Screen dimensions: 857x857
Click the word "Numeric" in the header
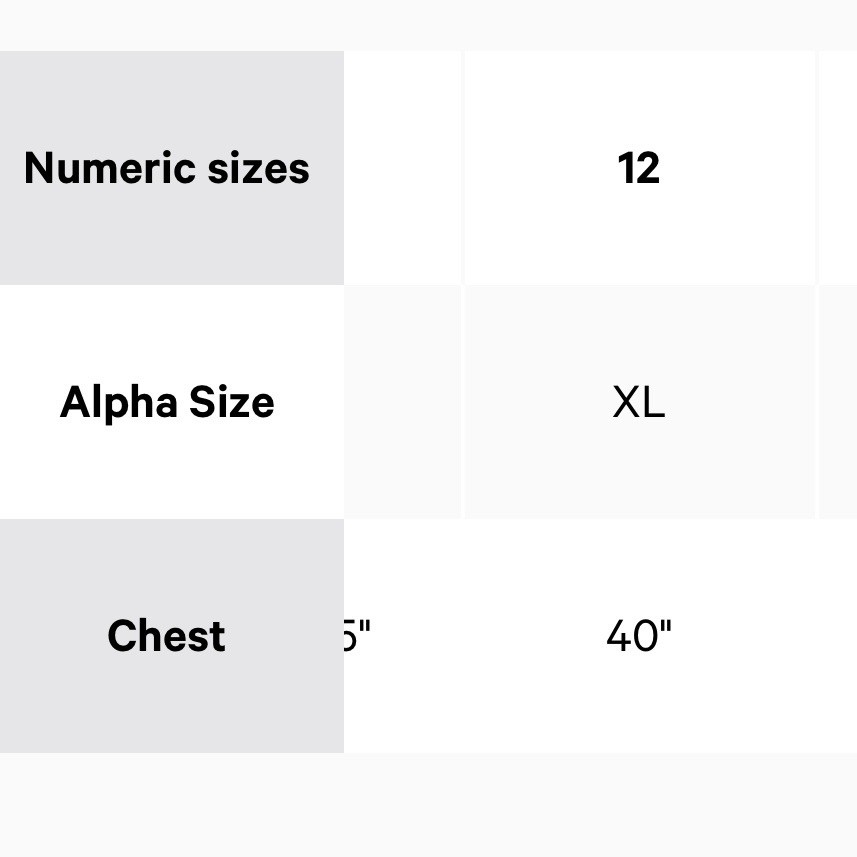pos(110,168)
